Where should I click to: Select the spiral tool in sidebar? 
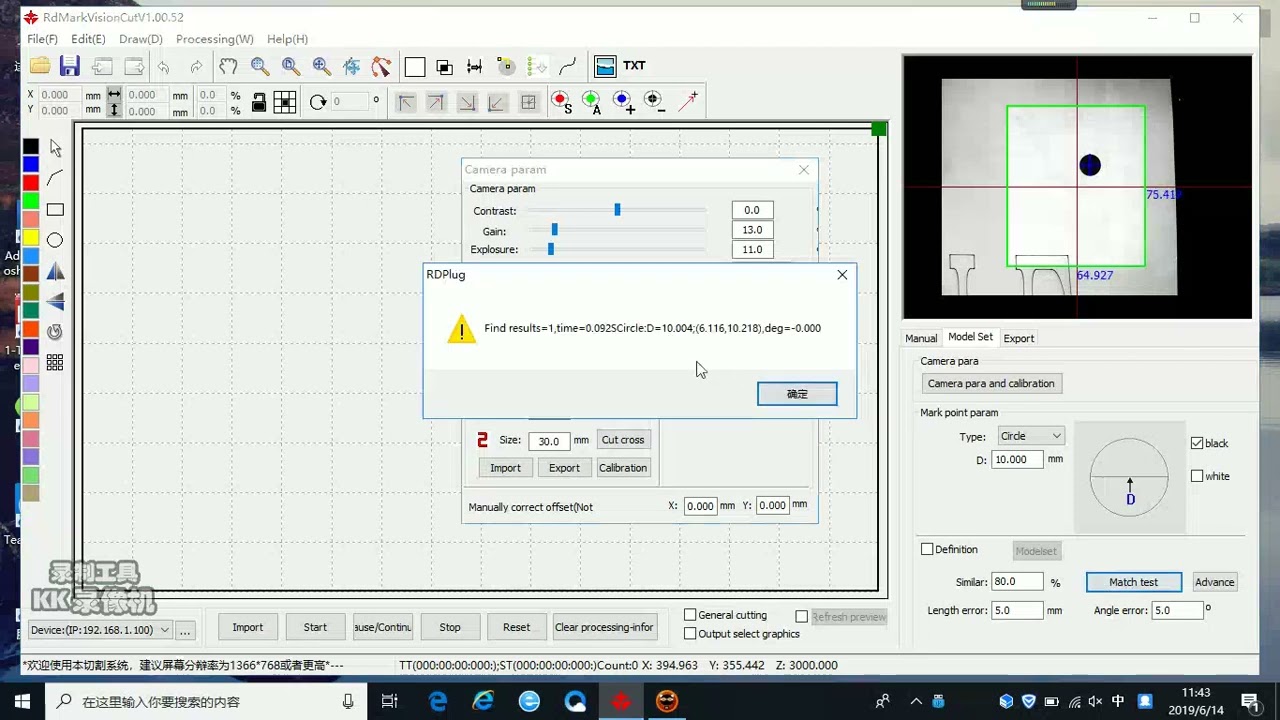tap(55, 331)
